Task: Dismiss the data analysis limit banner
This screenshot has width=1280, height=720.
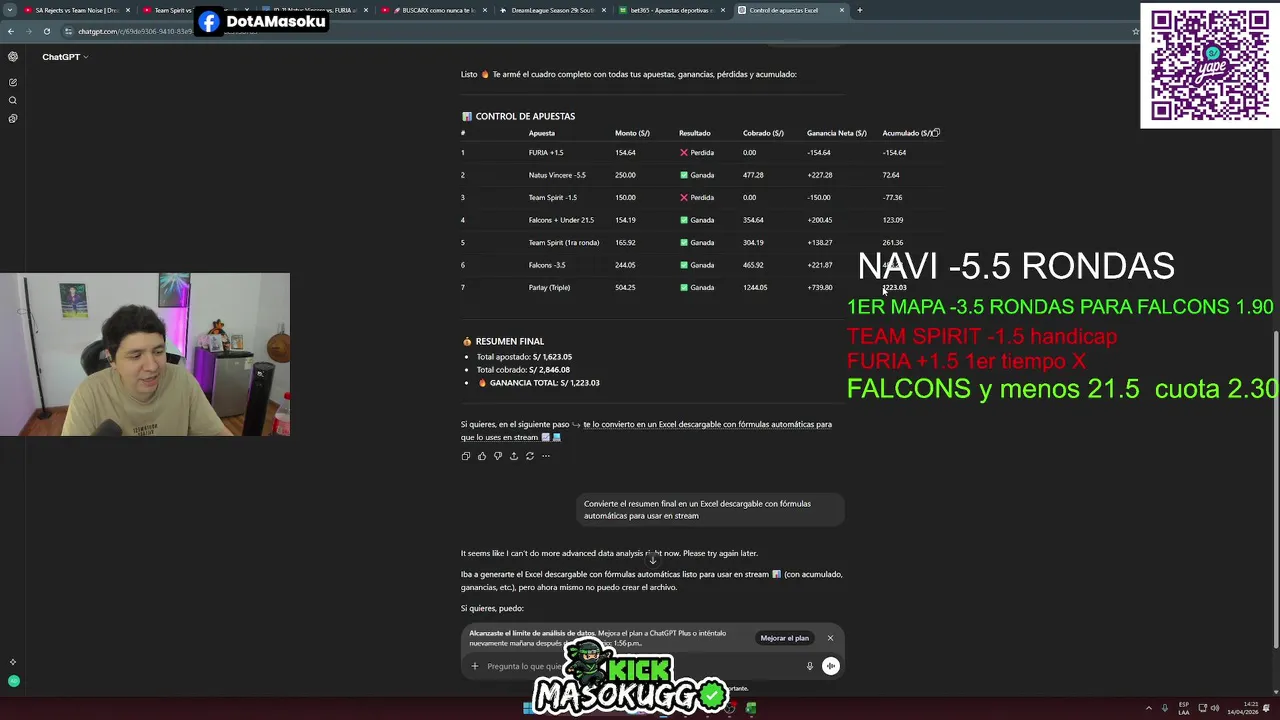Action: click(x=830, y=638)
